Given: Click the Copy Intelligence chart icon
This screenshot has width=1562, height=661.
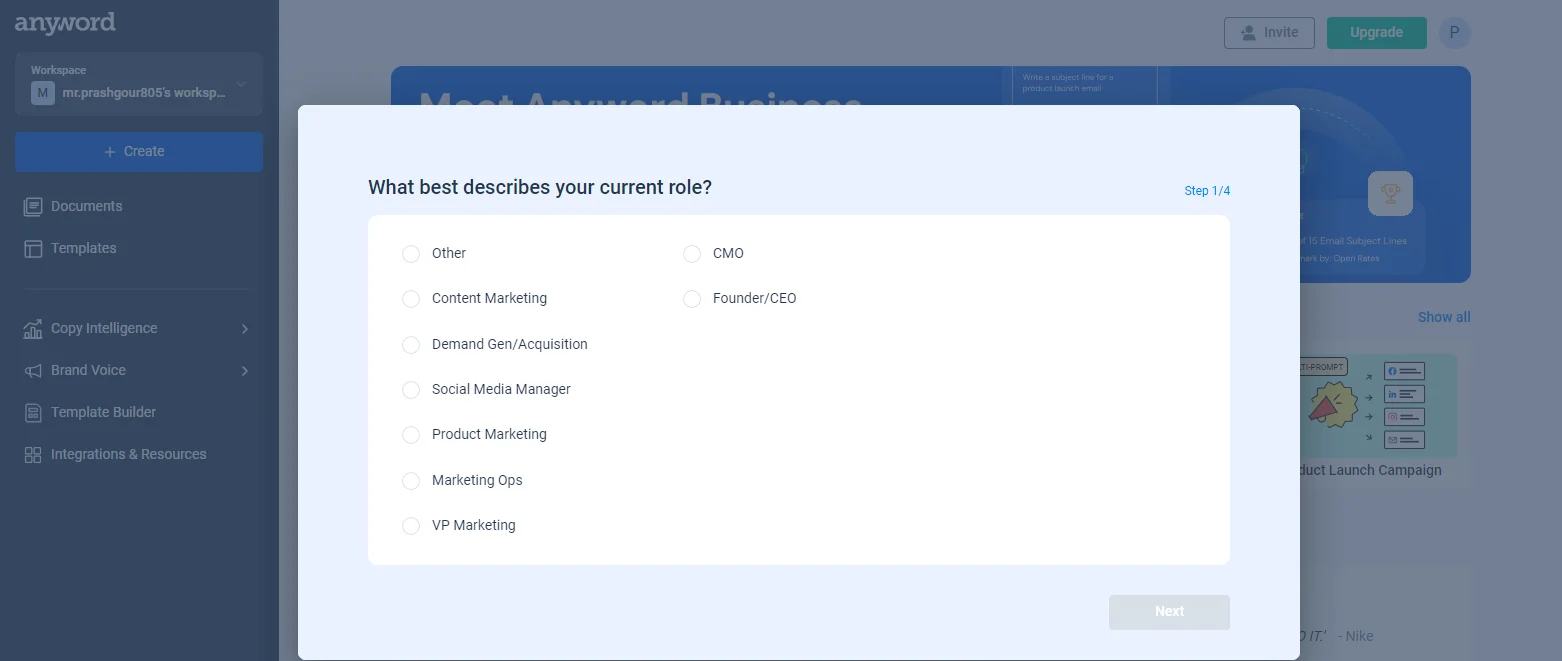Looking at the screenshot, I should click(x=33, y=328).
